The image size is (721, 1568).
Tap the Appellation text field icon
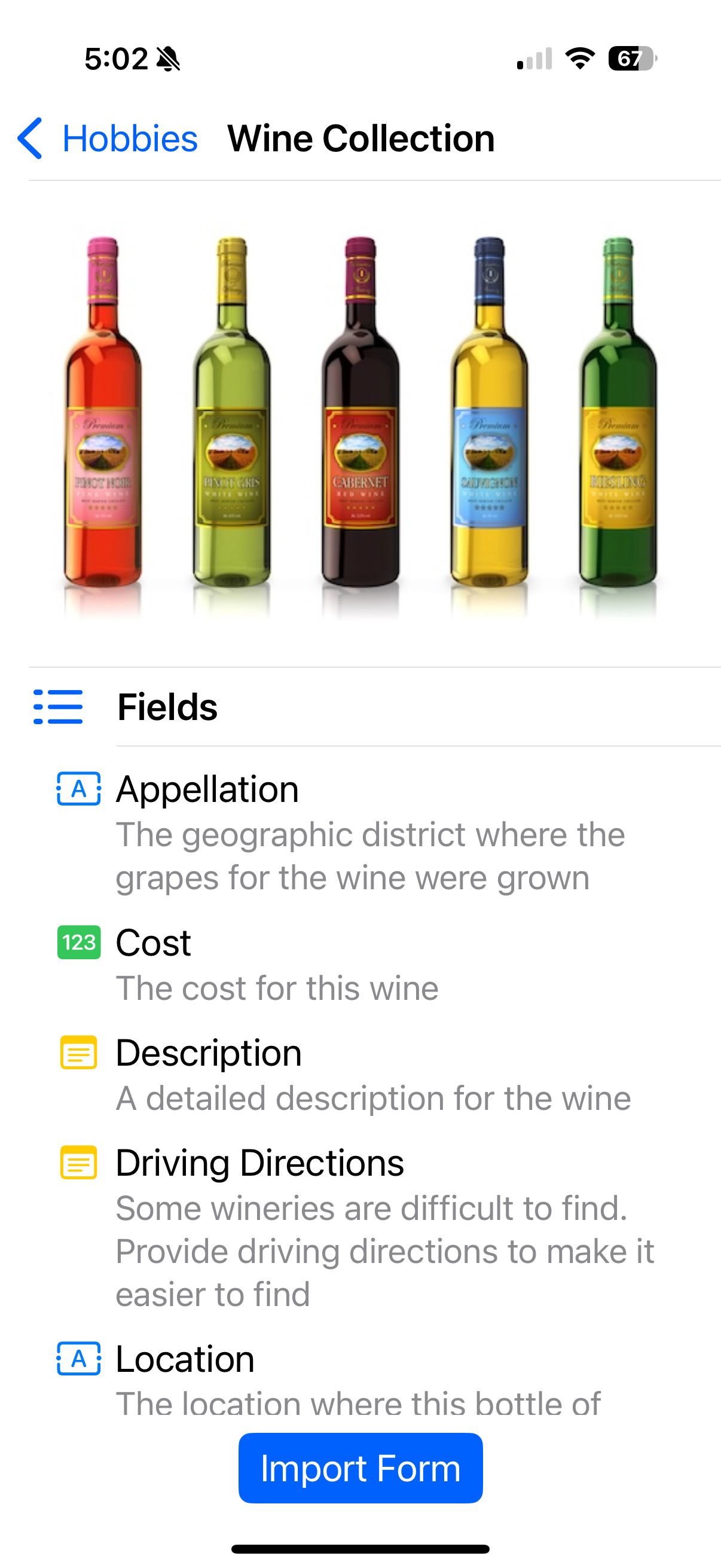78,789
